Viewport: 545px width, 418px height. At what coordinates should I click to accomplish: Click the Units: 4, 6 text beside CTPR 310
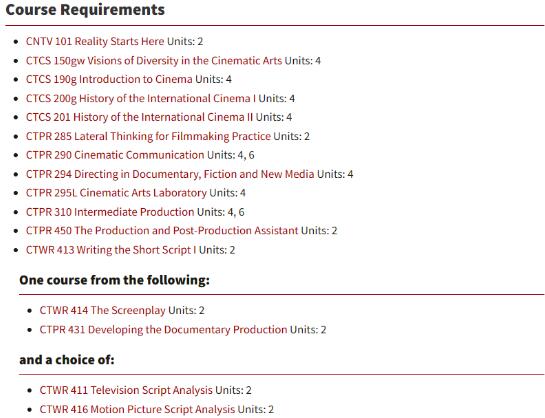click(221, 212)
